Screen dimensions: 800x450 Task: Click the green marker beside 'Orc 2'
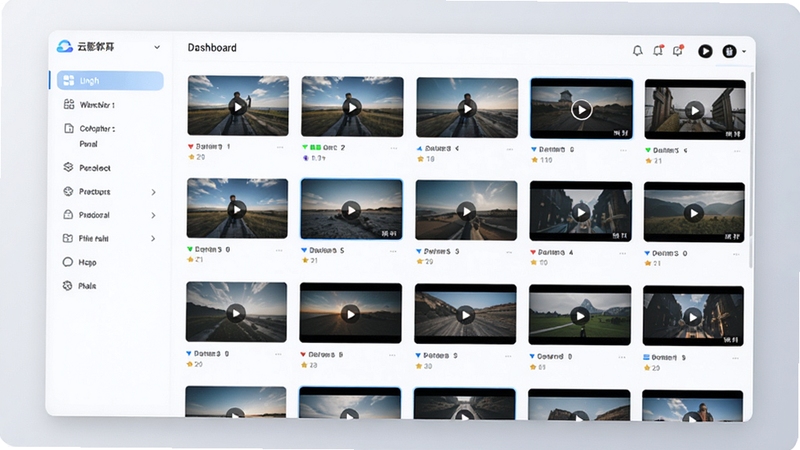305,147
